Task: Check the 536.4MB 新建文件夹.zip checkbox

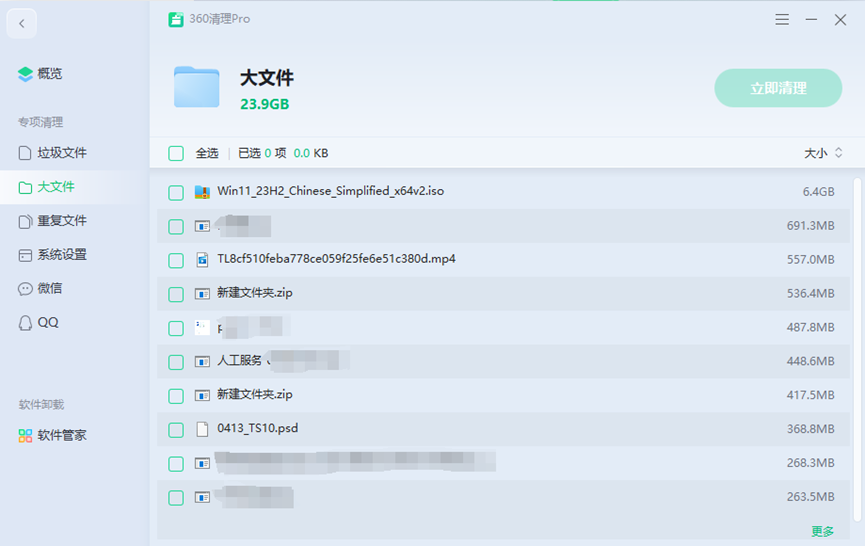Action: coord(176,295)
